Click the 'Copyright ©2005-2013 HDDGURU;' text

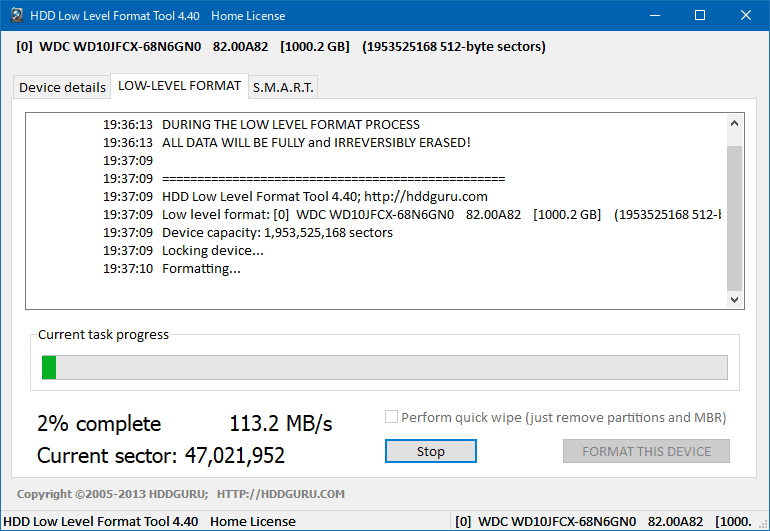[x=112, y=494]
